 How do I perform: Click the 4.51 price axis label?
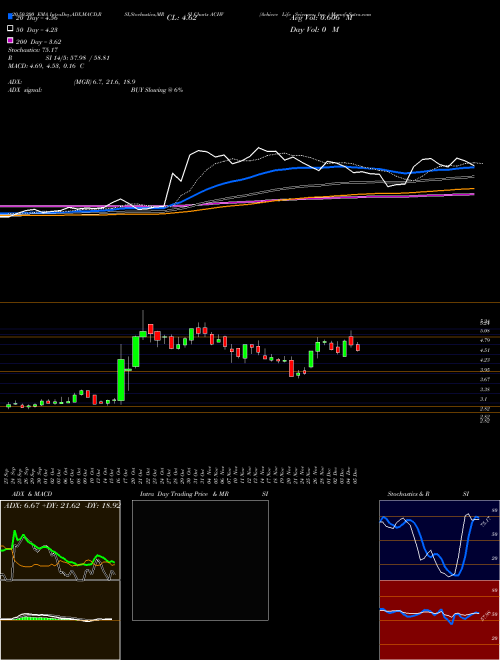pos(484,350)
